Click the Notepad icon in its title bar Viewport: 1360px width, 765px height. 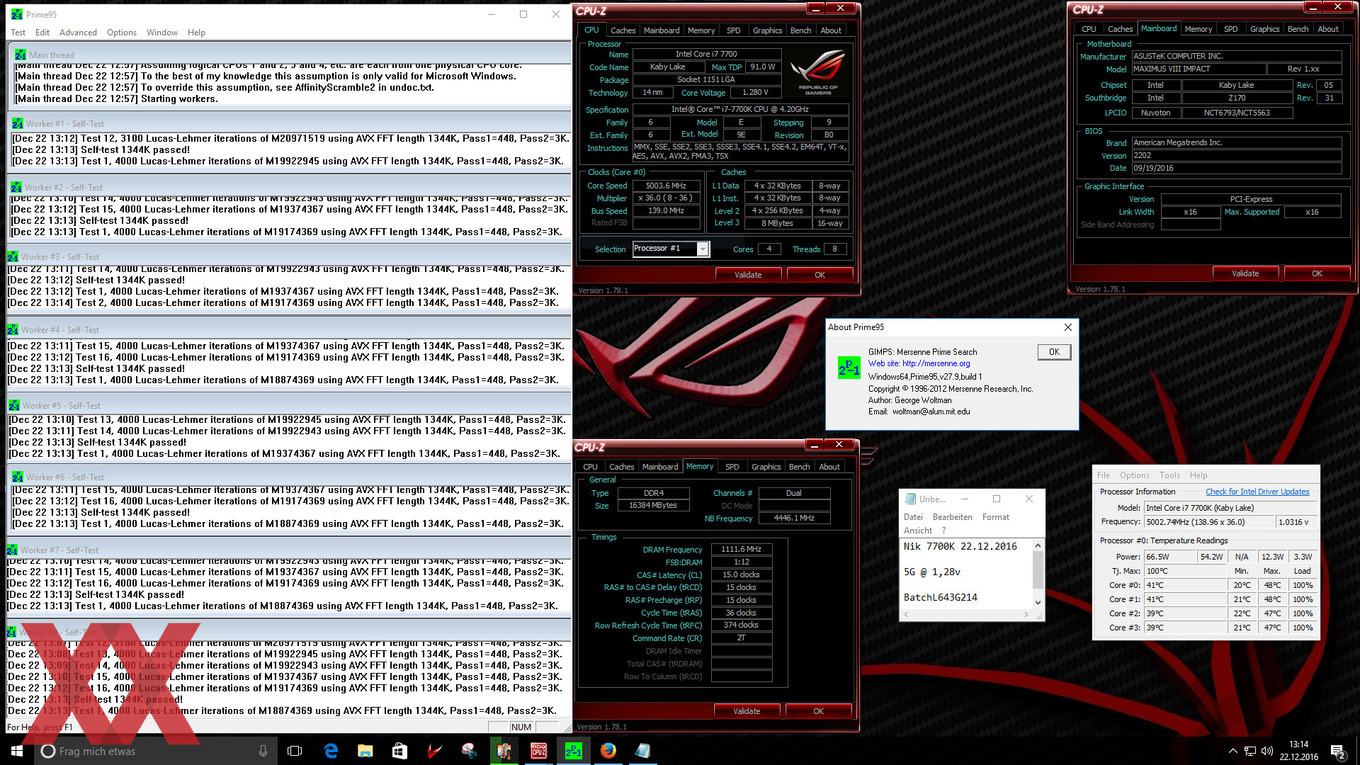click(910, 498)
